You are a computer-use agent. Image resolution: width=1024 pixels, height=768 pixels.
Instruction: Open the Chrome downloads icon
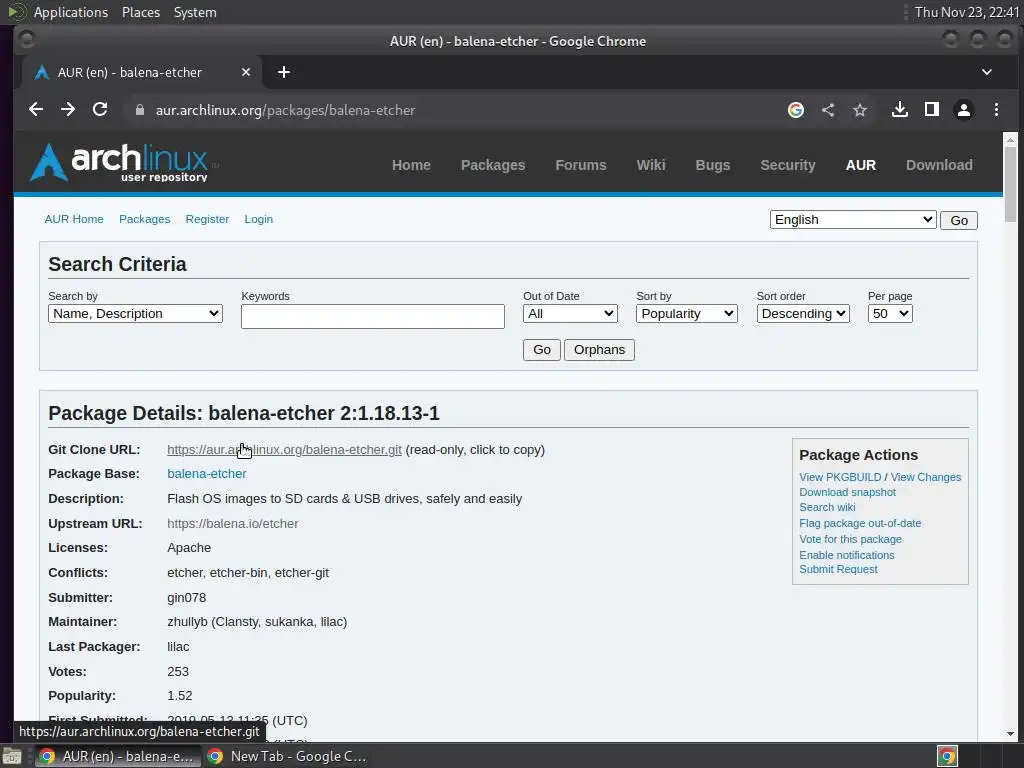coord(900,110)
